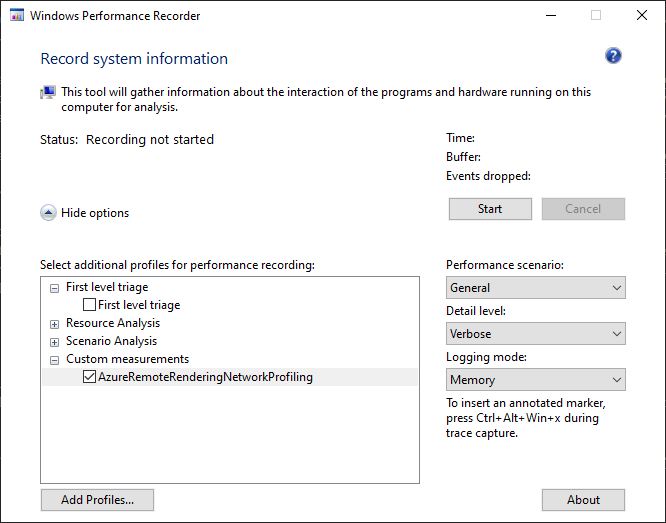Minimize the Windows Performance Recorder window

pyautogui.click(x=551, y=16)
